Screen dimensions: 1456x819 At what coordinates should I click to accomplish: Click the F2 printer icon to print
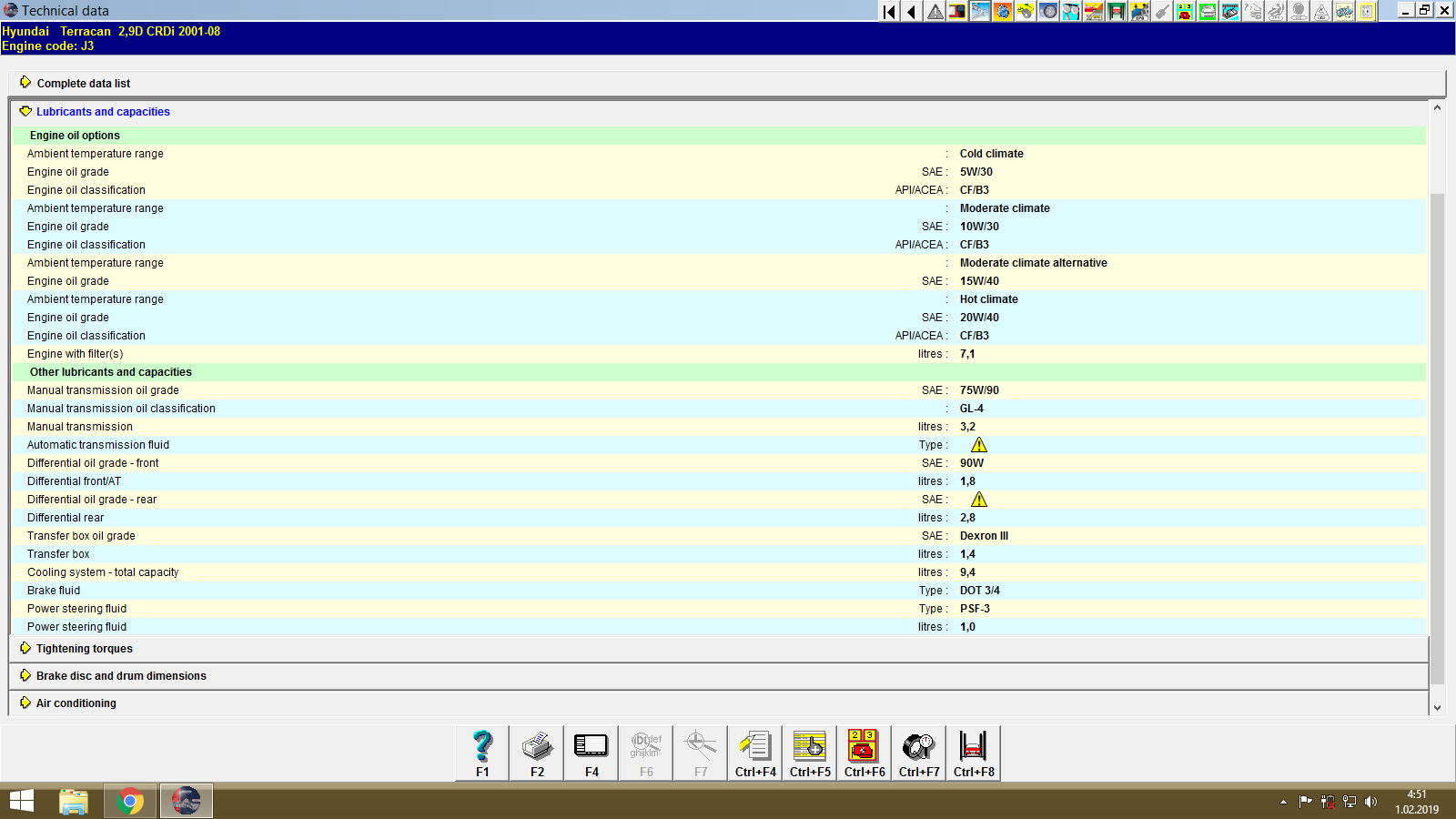[x=536, y=752]
